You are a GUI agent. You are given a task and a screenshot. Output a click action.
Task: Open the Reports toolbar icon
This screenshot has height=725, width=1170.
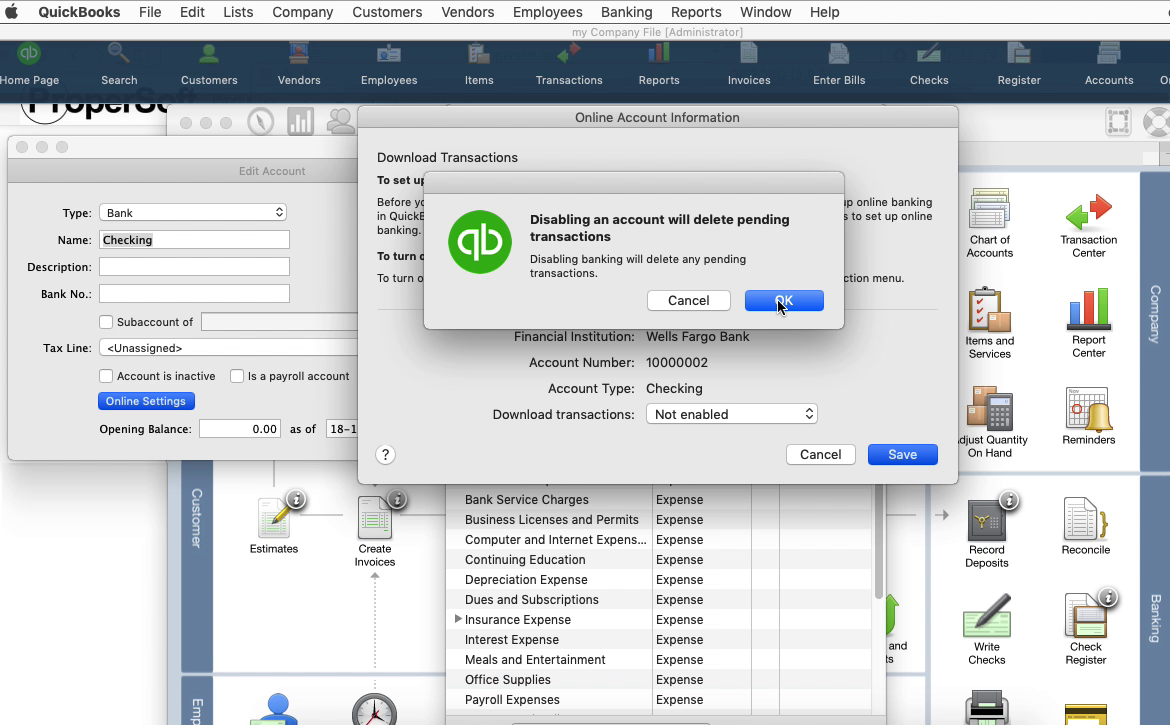pos(659,65)
